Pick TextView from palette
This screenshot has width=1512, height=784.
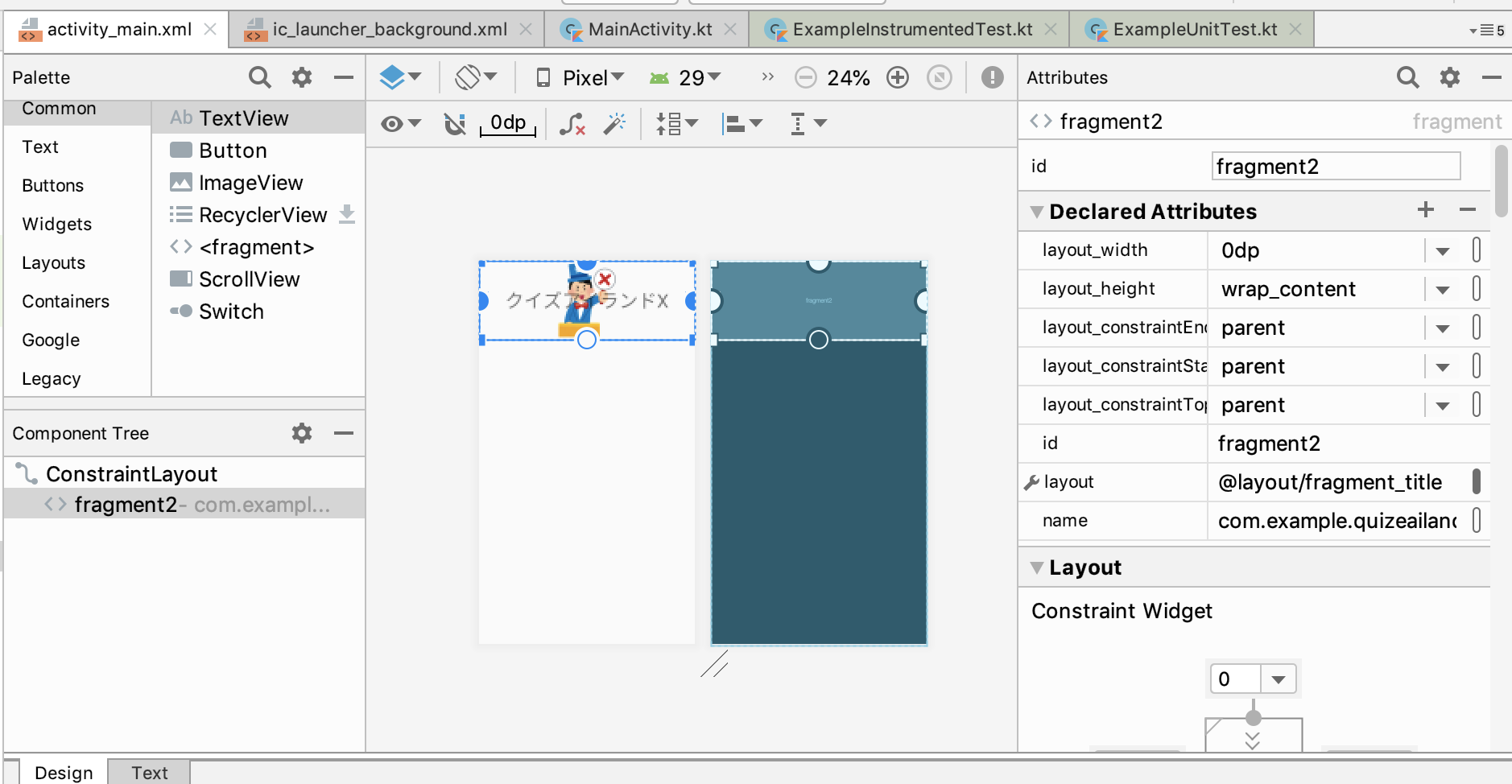[x=258, y=118]
